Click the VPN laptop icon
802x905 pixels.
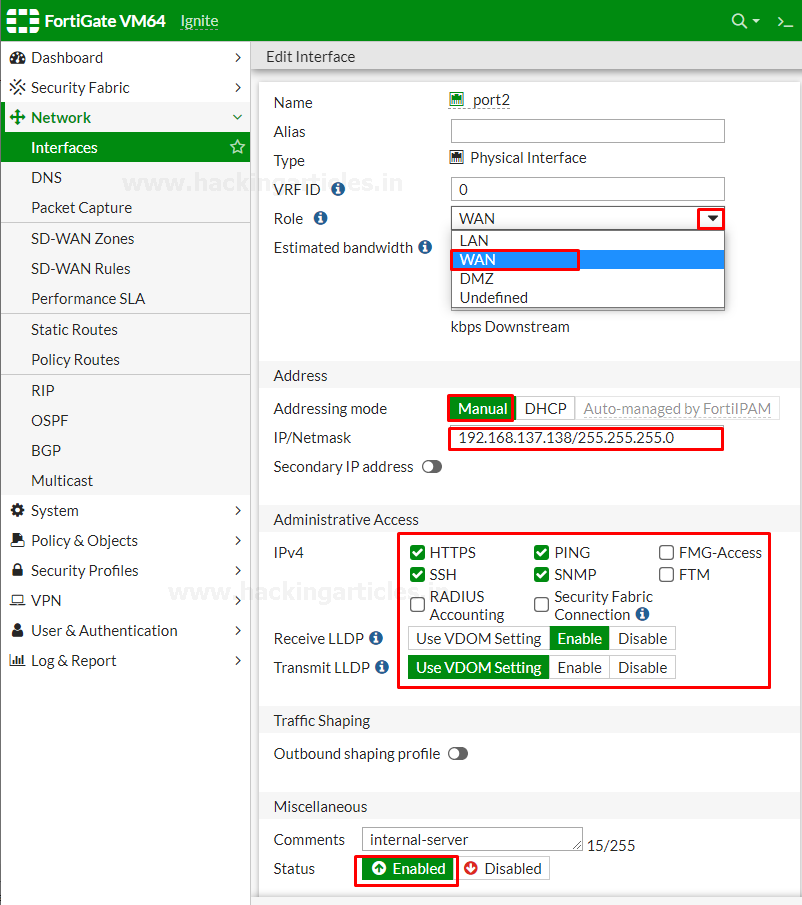[18, 600]
